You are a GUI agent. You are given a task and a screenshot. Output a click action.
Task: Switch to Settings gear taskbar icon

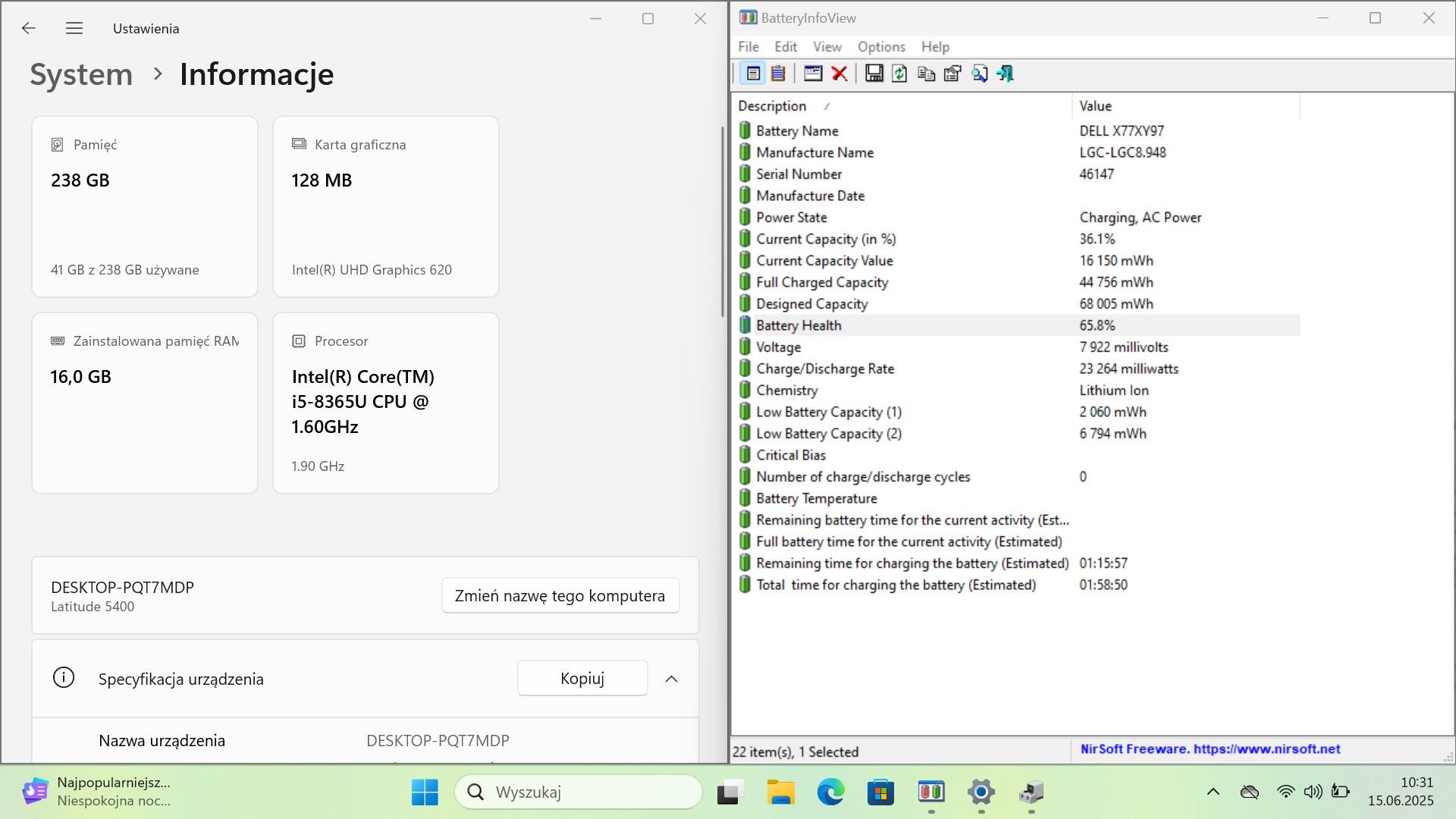pos(981,792)
